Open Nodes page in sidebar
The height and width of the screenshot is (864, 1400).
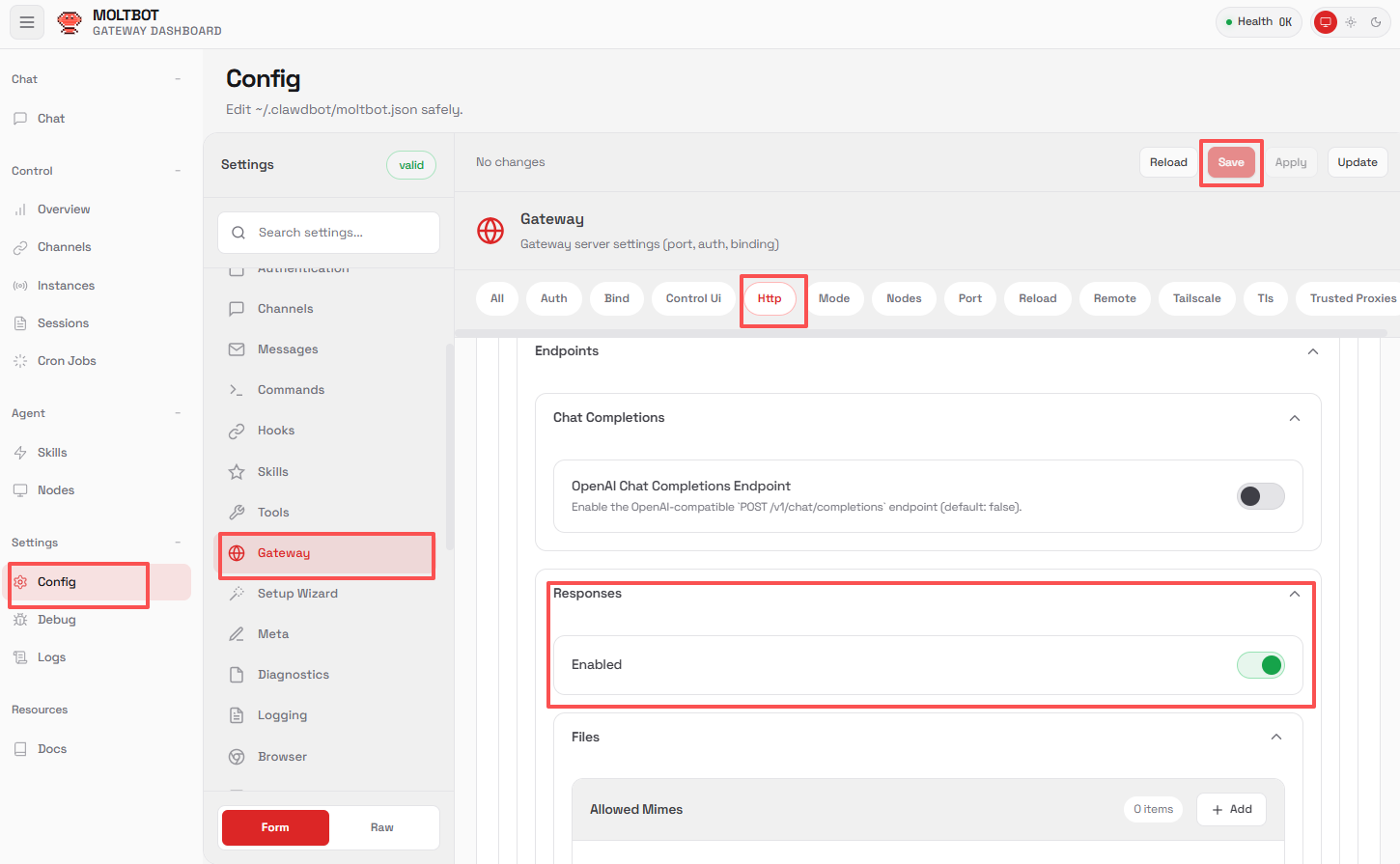(x=96, y=490)
